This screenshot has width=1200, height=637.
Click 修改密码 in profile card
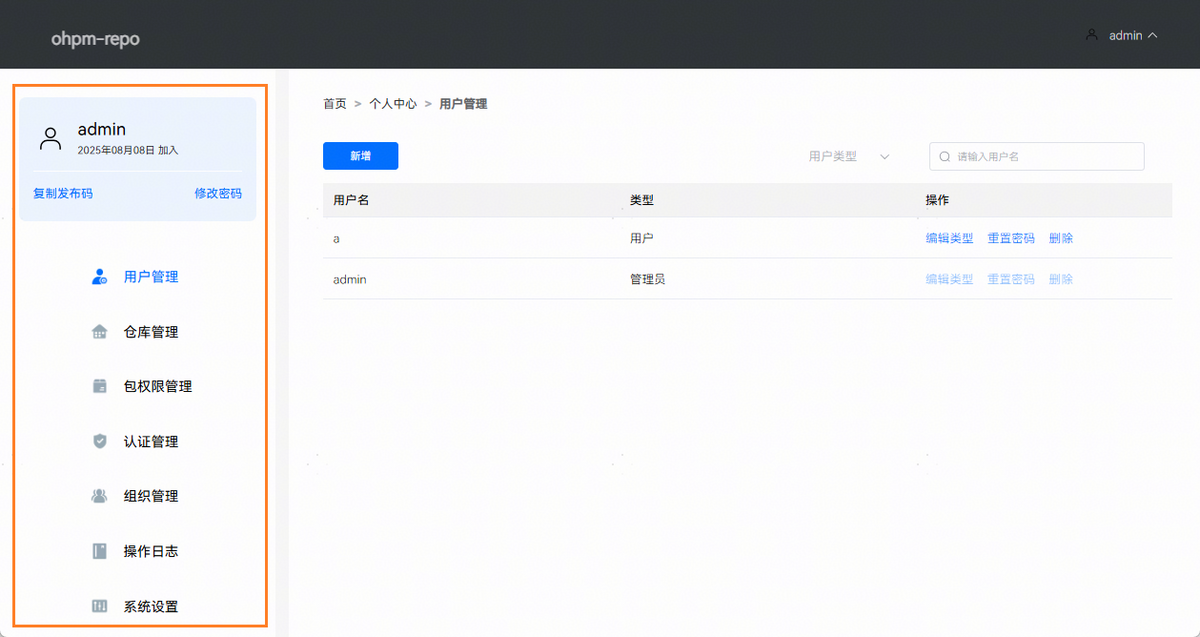[x=218, y=194]
